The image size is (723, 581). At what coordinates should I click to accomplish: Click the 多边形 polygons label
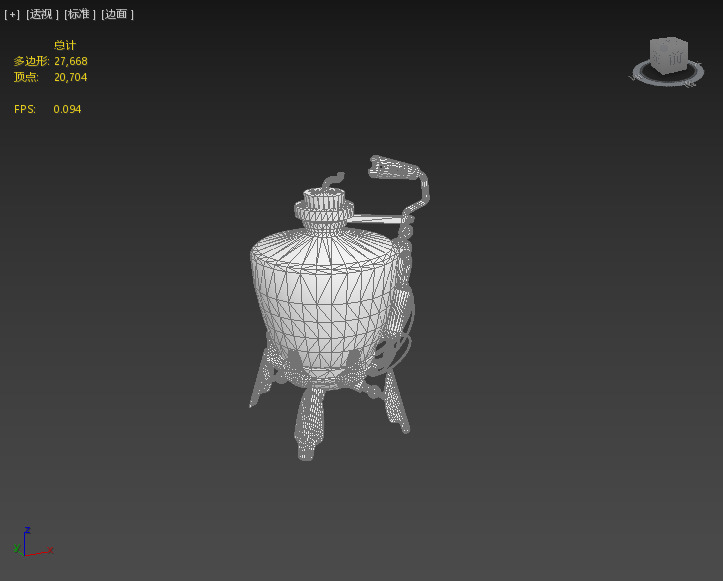tap(31, 61)
